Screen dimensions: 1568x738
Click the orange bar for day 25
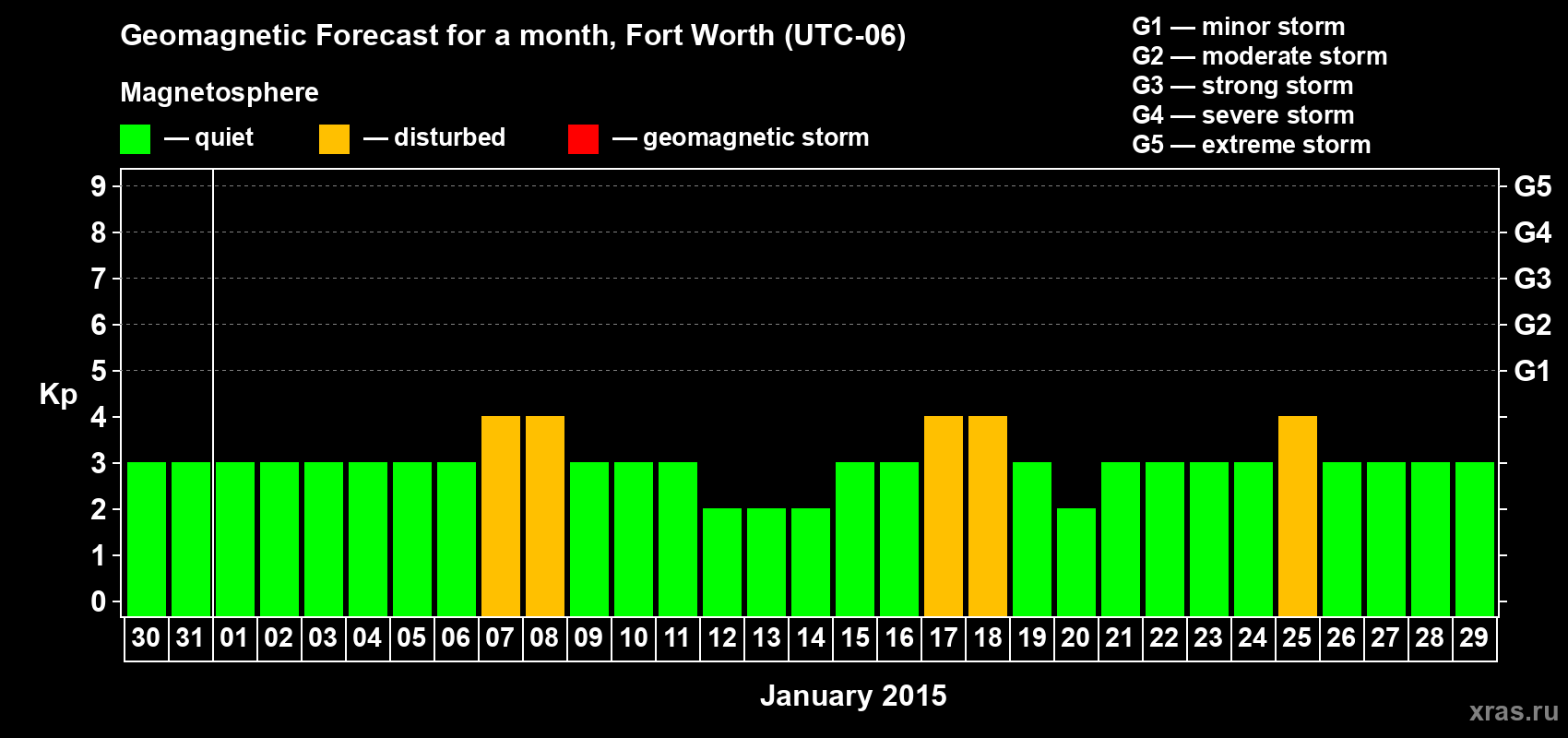(x=1298, y=516)
